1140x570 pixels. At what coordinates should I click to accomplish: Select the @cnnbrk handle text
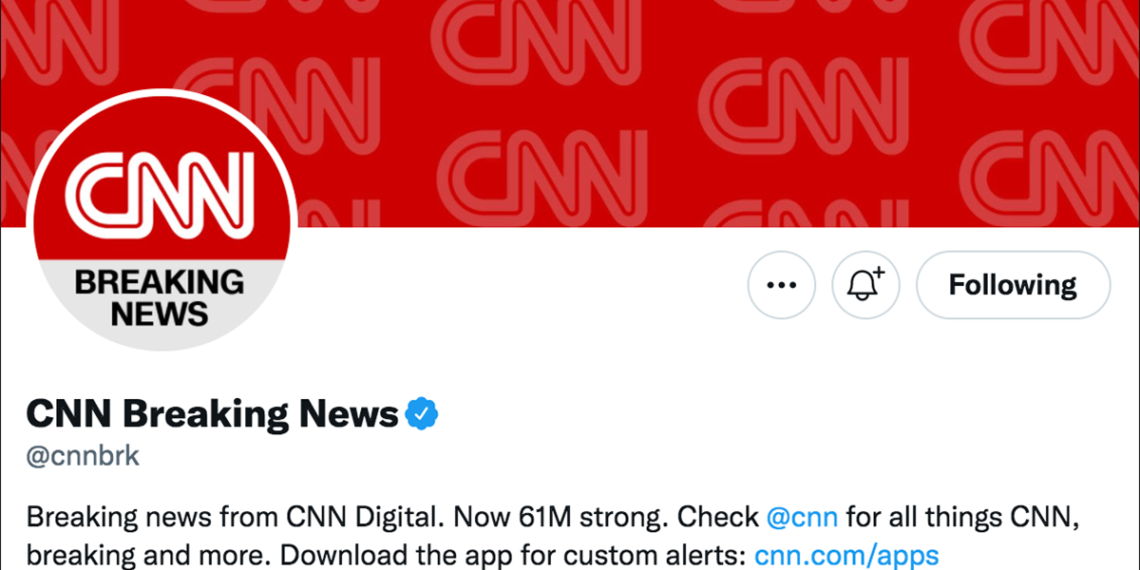coord(82,457)
